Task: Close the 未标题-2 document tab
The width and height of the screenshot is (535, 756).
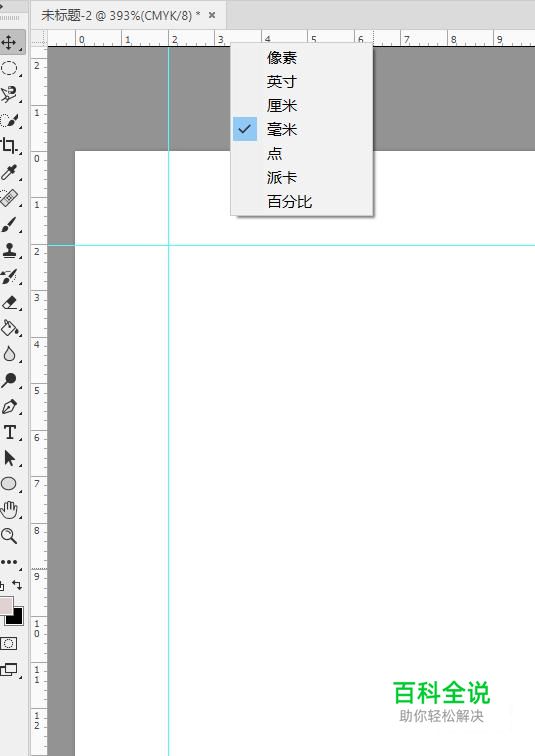Action: coord(212,15)
